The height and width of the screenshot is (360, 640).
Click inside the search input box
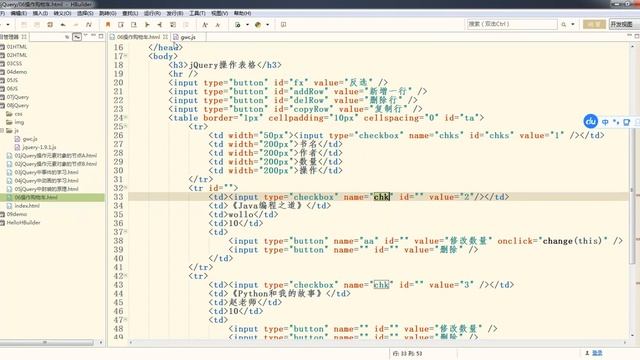pos(512,24)
